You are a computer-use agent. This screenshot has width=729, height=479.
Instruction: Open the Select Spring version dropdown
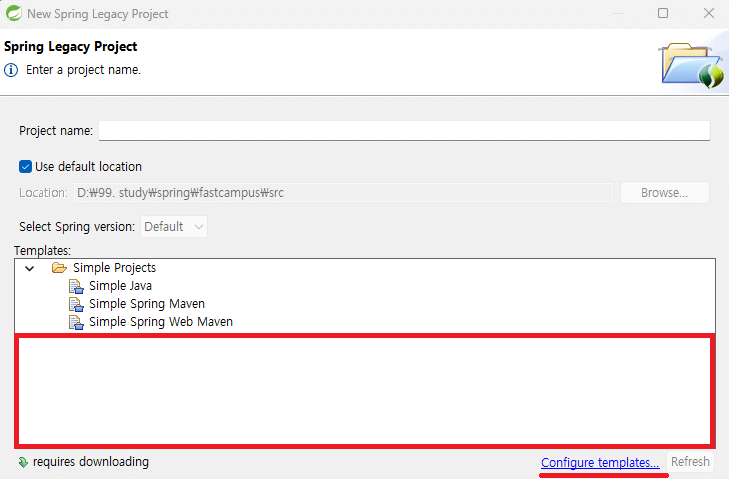click(x=173, y=226)
